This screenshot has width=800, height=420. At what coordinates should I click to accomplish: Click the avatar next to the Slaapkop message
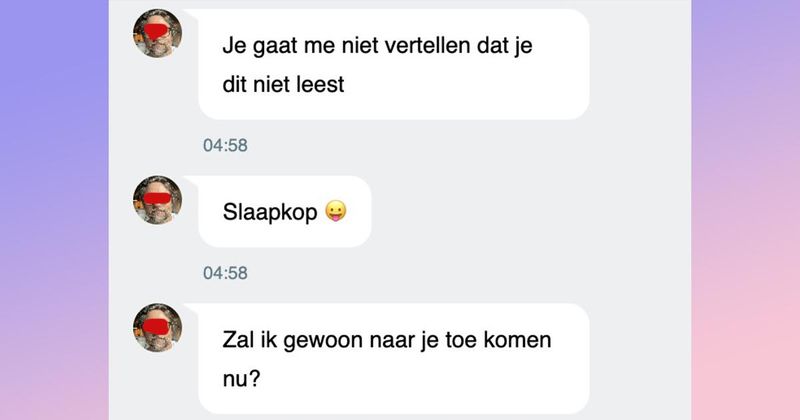[158, 200]
